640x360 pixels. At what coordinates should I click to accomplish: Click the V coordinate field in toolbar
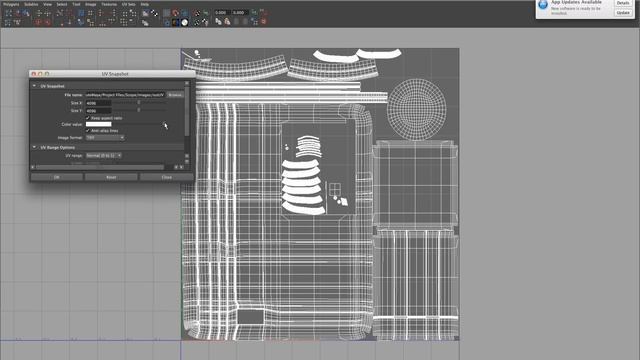point(240,13)
